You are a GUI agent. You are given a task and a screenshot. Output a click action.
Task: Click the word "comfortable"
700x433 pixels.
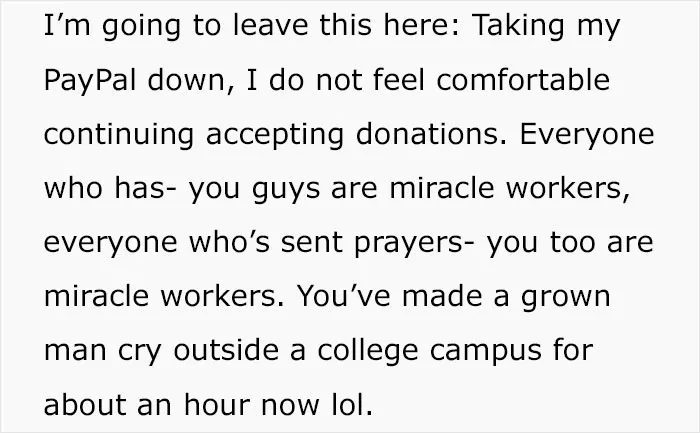pos(523,80)
